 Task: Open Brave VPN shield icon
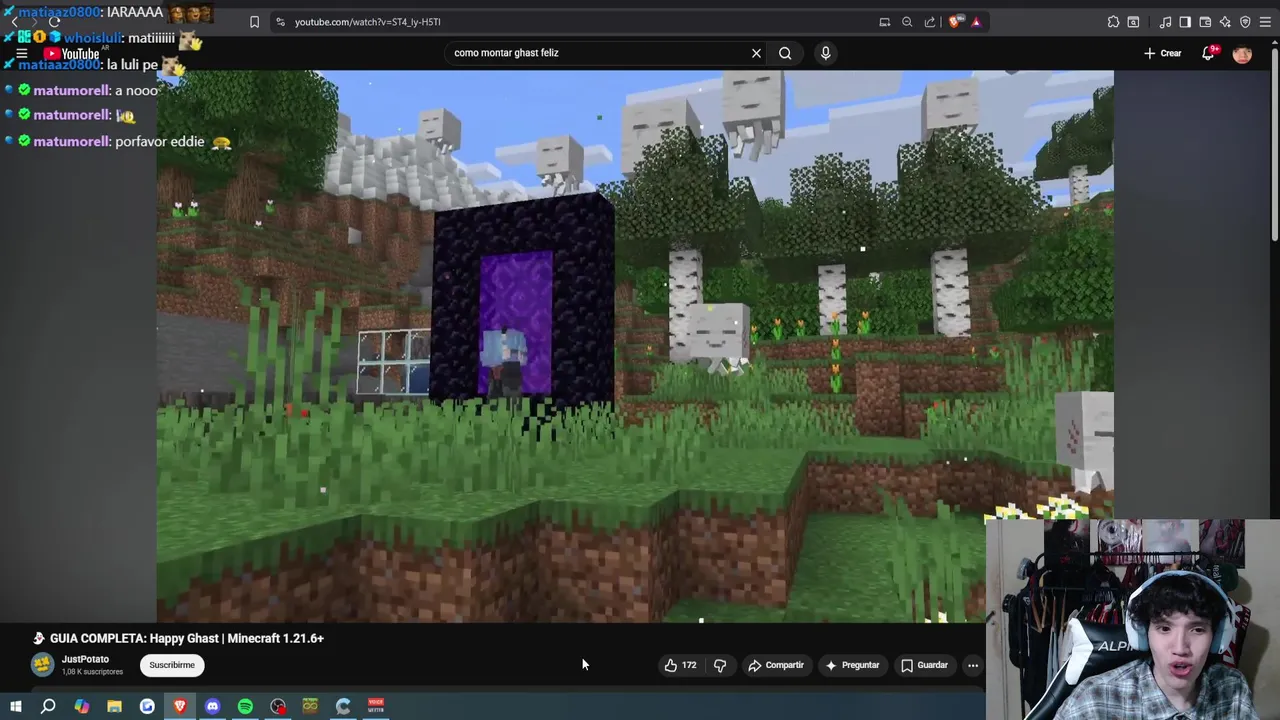point(1245,22)
